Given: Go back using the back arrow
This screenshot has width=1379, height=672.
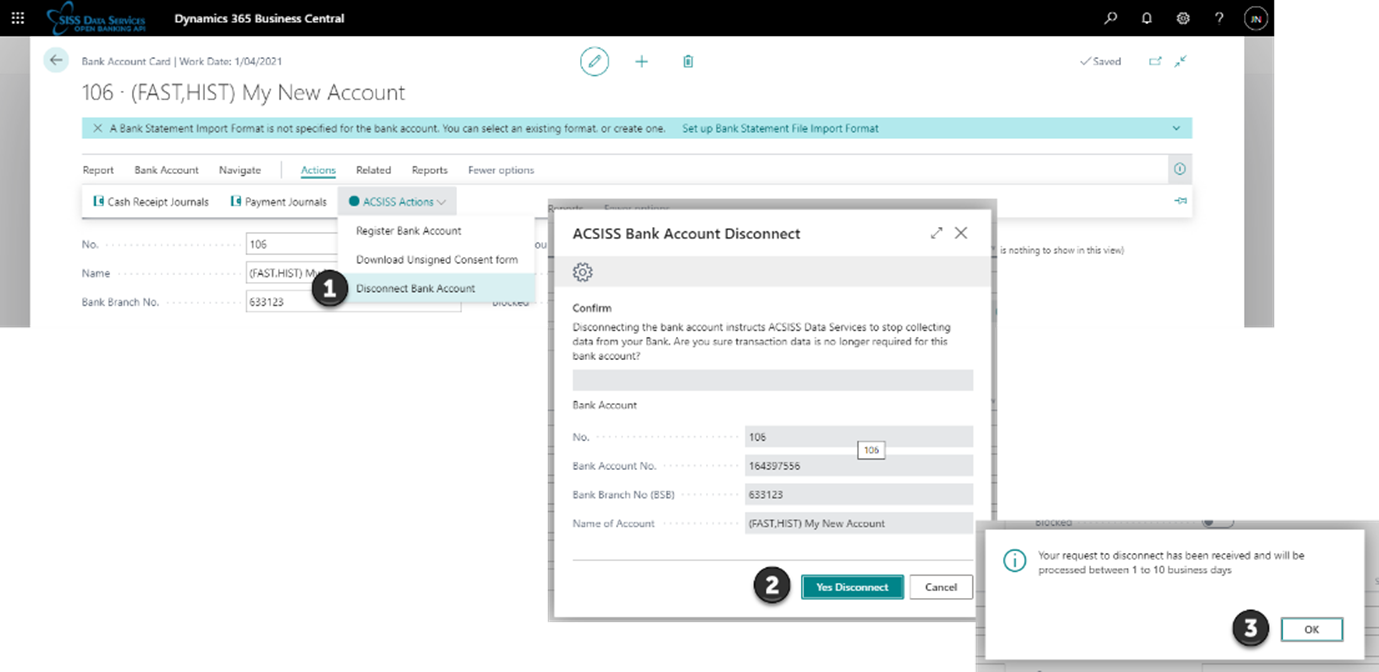Looking at the screenshot, I should [x=56, y=60].
